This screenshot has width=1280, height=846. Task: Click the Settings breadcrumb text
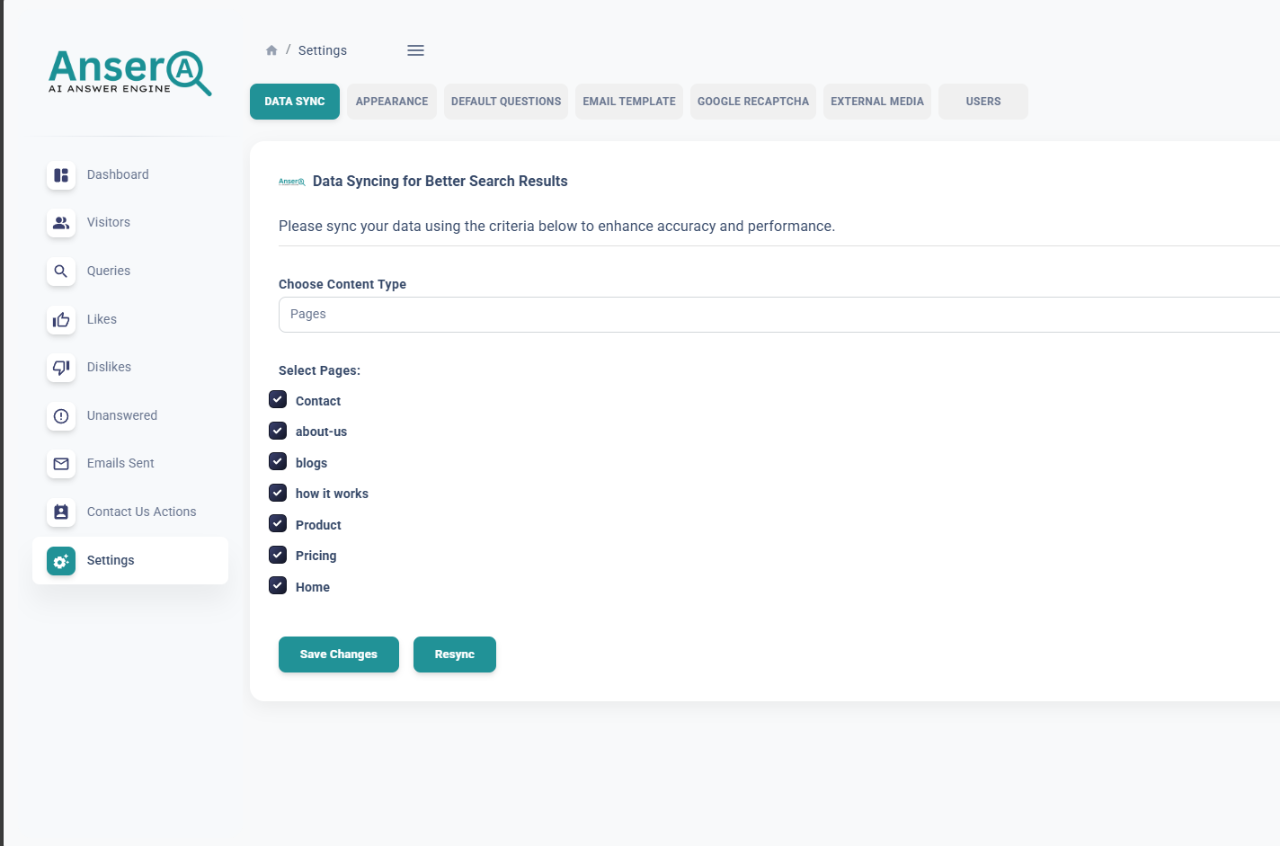(x=322, y=50)
